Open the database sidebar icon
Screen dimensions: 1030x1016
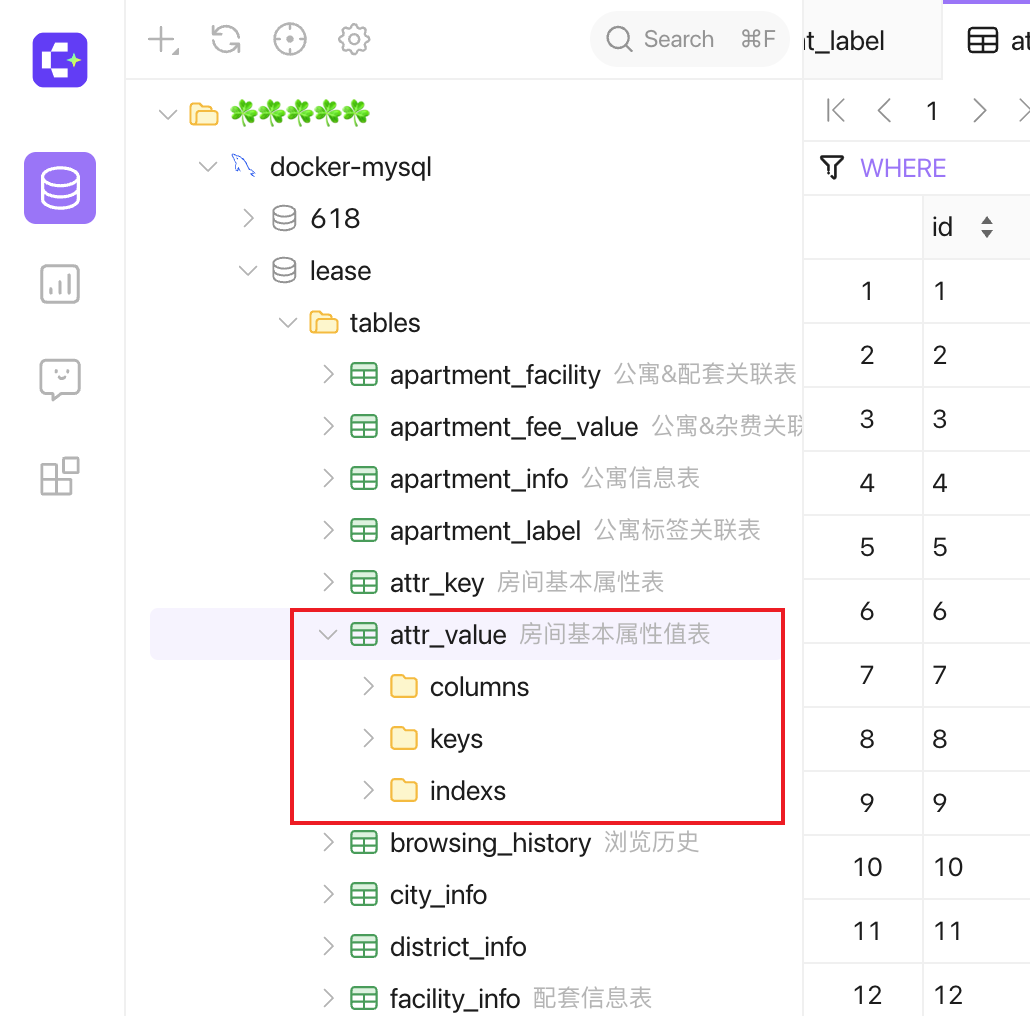(60, 188)
